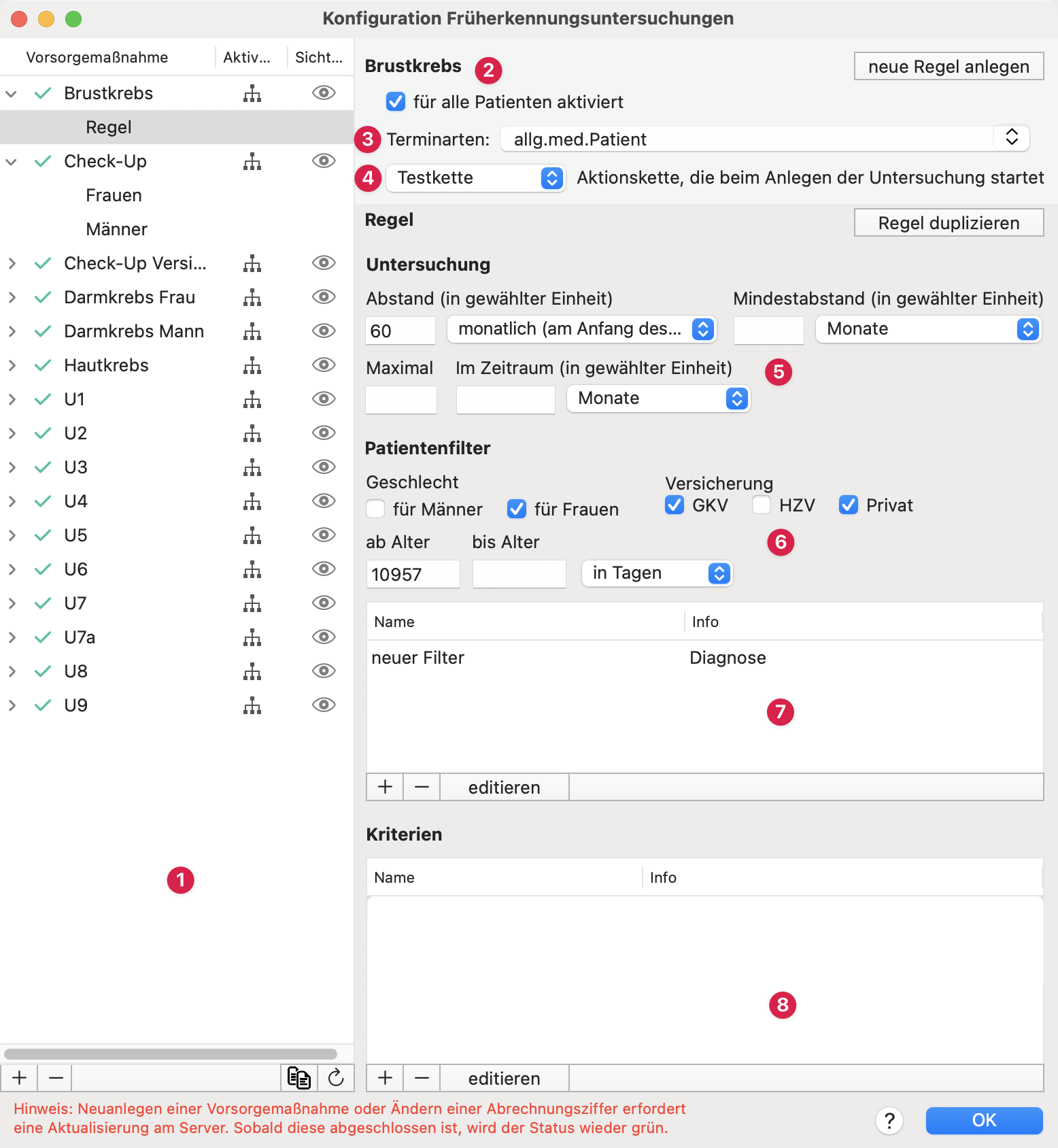The image size is (1058, 1148).
Task: Open the Testkette action chain dropdown
Action: [475, 178]
